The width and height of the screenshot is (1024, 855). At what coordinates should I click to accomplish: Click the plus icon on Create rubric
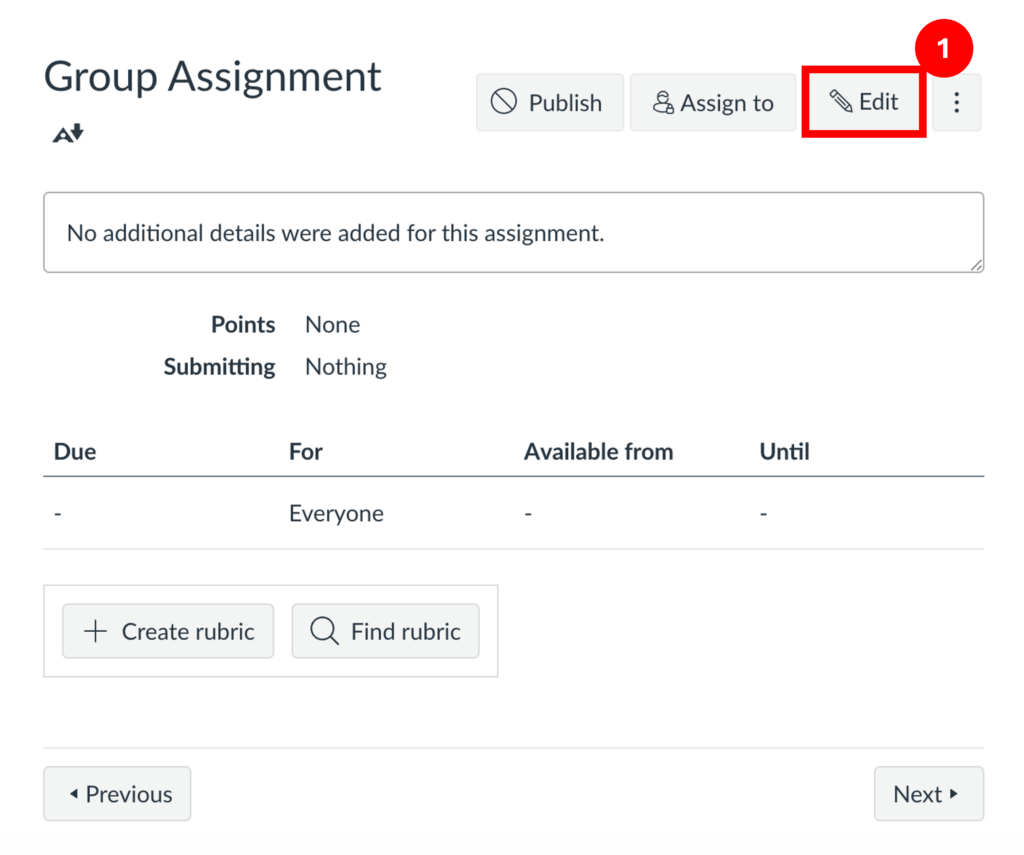(95, 631)
